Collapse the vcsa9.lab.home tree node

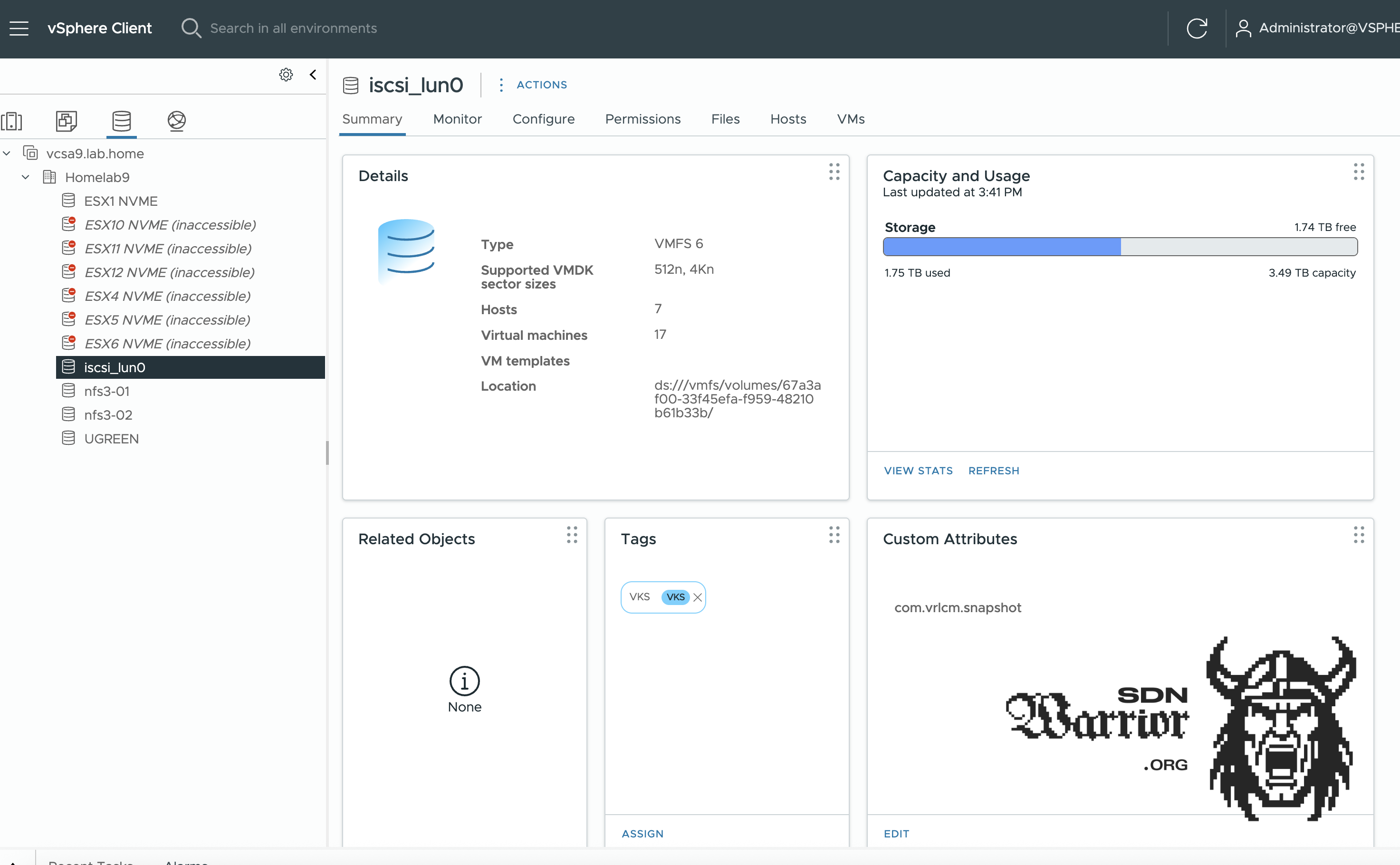point(7,154)
